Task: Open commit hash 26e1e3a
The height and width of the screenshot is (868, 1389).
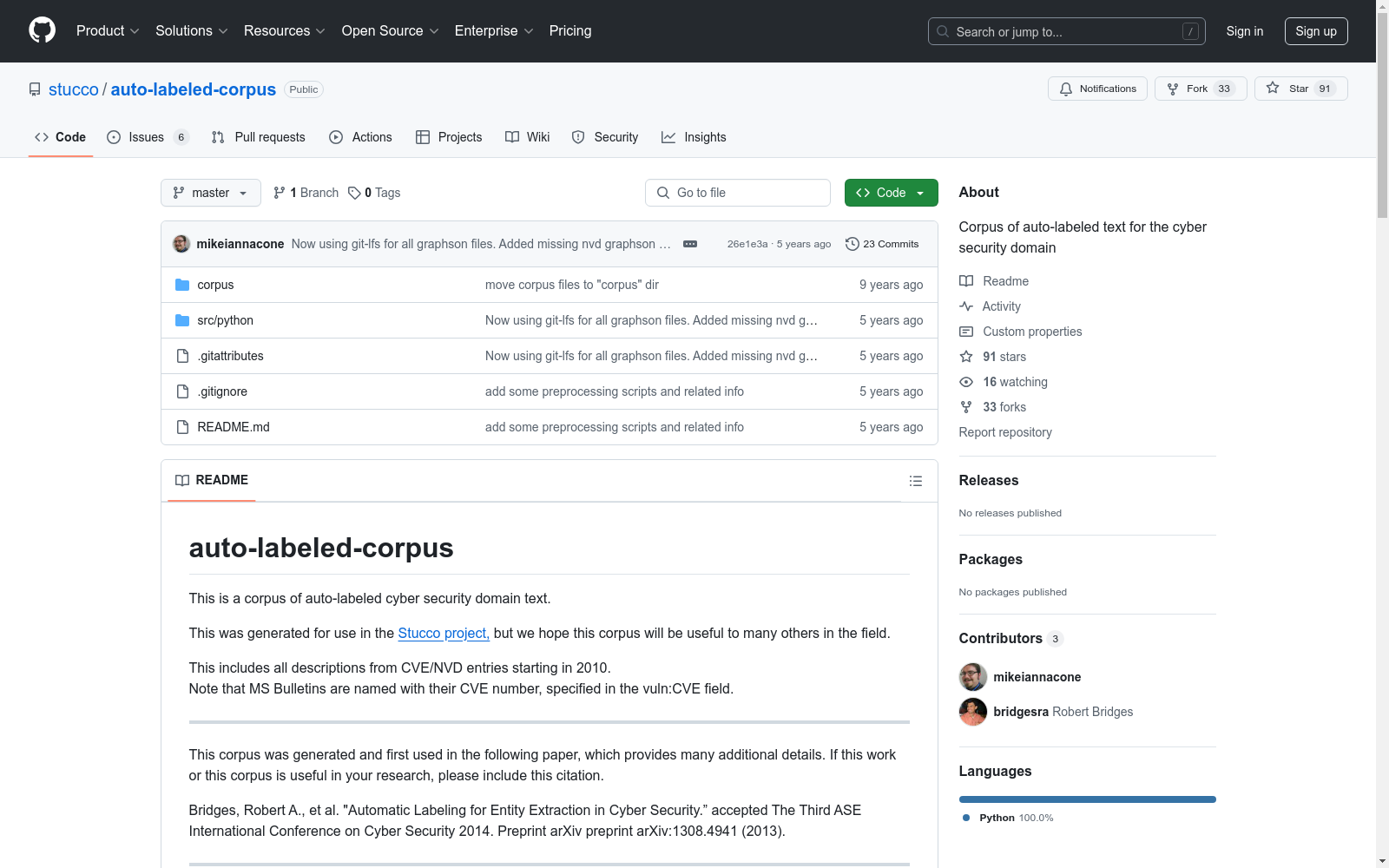Action: (x=747, y=244)
